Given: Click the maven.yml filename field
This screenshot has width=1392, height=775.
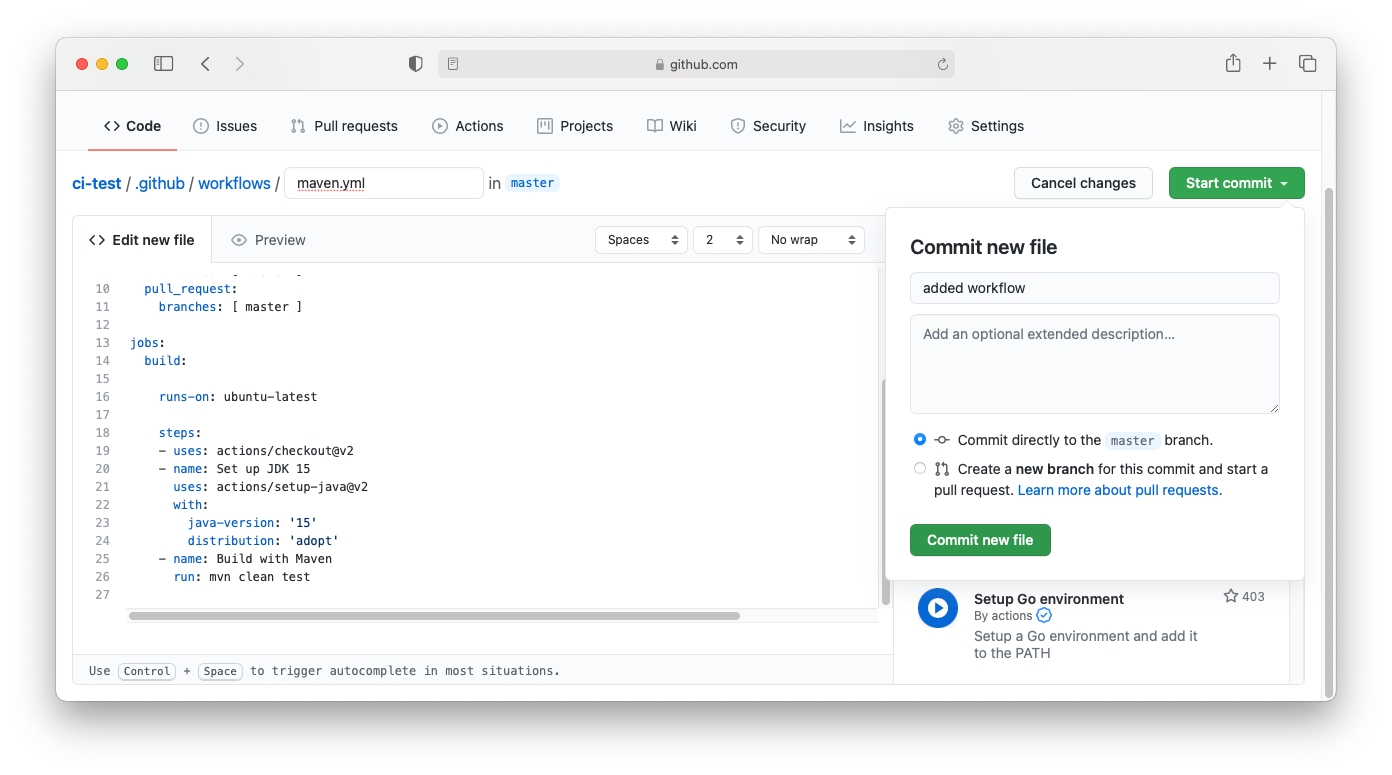Looking at the screenshot, I should coord(384,183).
